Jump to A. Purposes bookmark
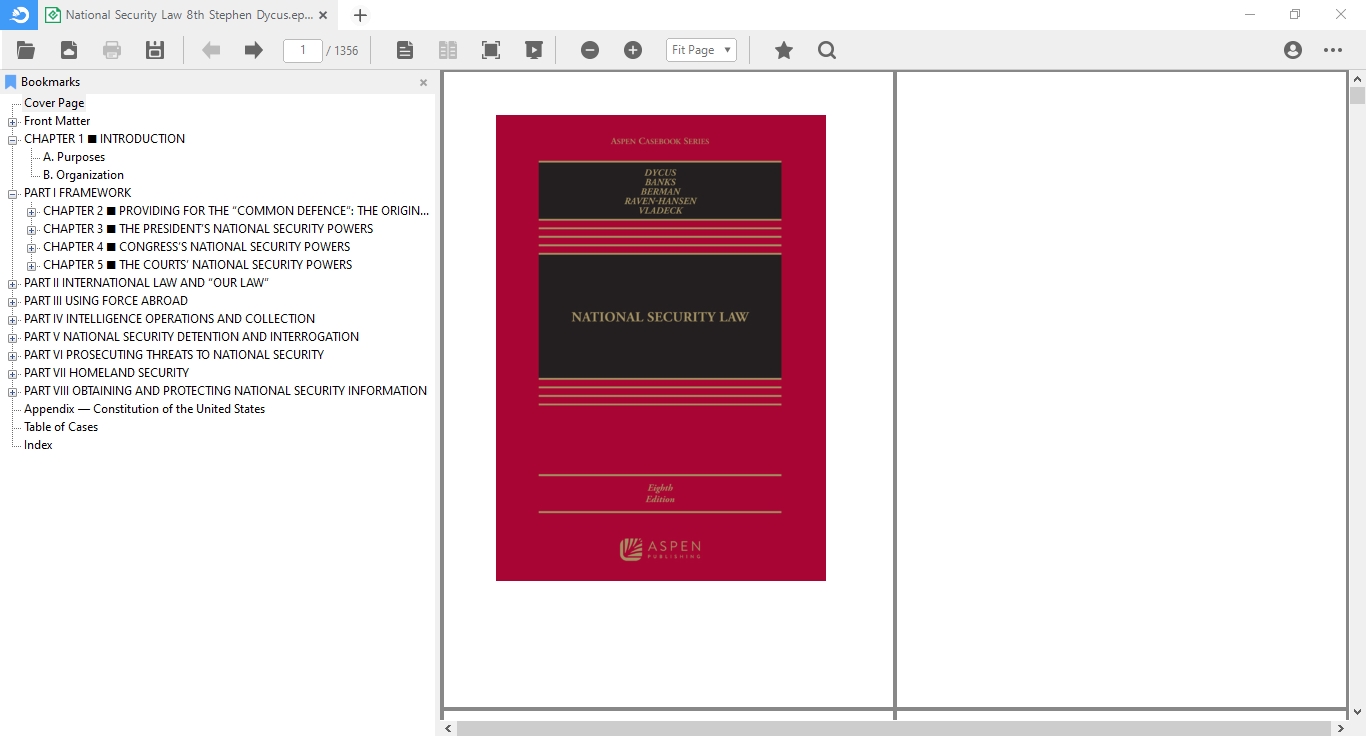Viewport: 1366px width, 736px height. pos(74,157)
